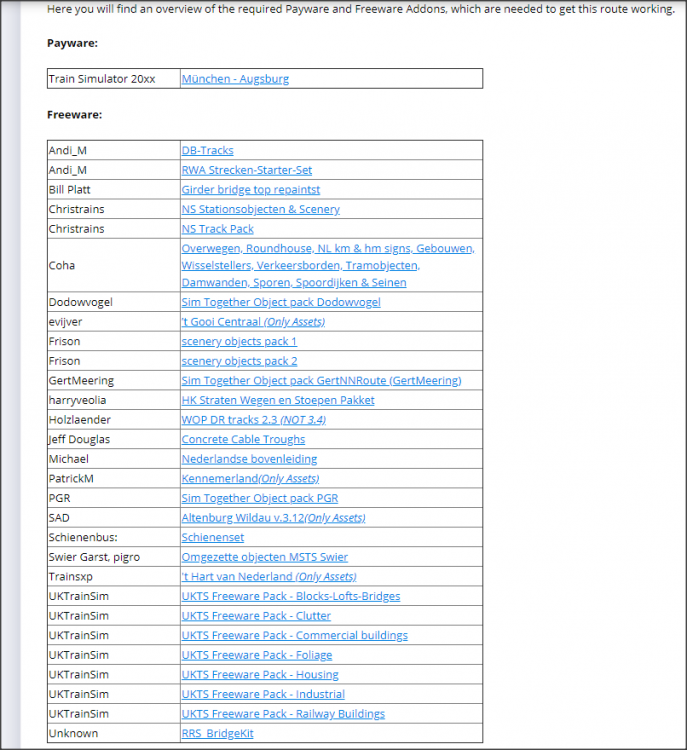This screenshot has height=750, width=687.
Task: Select the PatrickM author cell
Action: click(x=114, y=479)
